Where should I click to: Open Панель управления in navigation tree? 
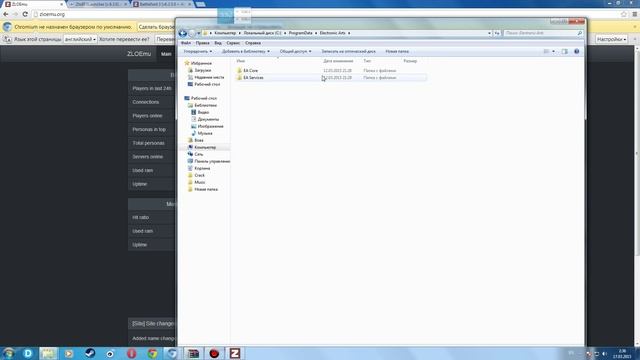click(212, 161)
